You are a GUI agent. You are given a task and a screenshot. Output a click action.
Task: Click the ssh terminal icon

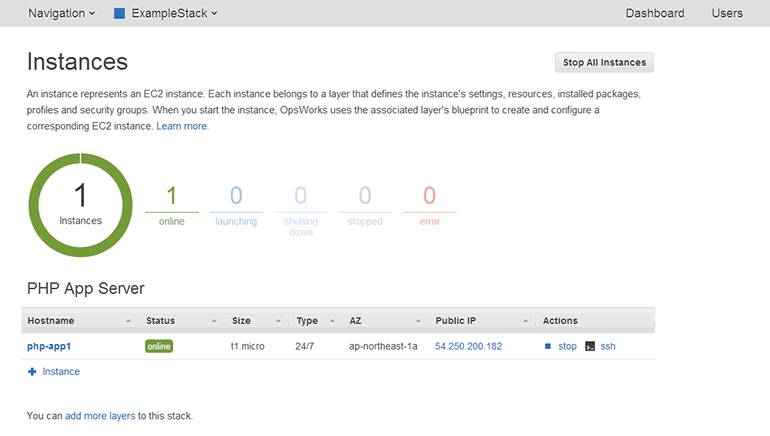[590, 346]
